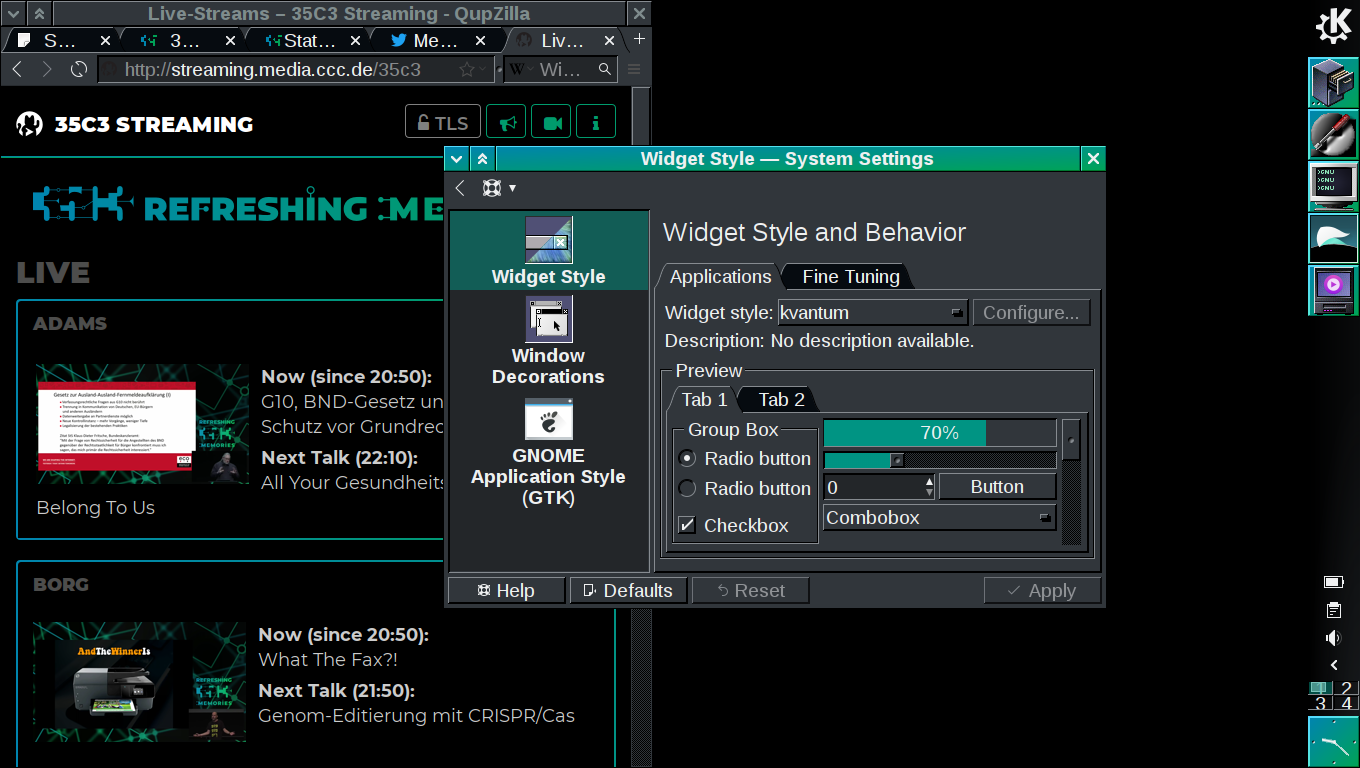The image size is (1360, 768).
Task: Open the volume control tray icon
Action: (1334, 638)
